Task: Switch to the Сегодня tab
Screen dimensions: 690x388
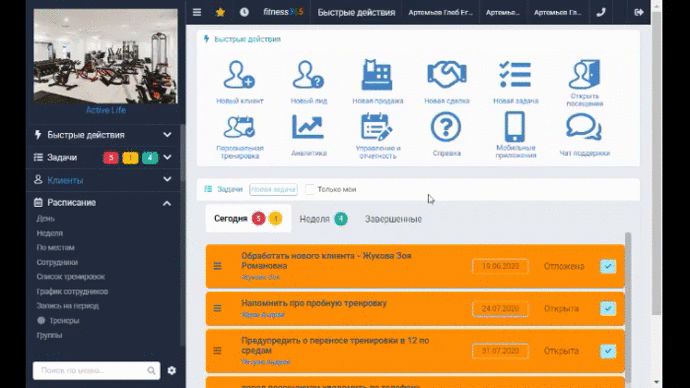Action: pyautogui.click(x=248, y=219)
